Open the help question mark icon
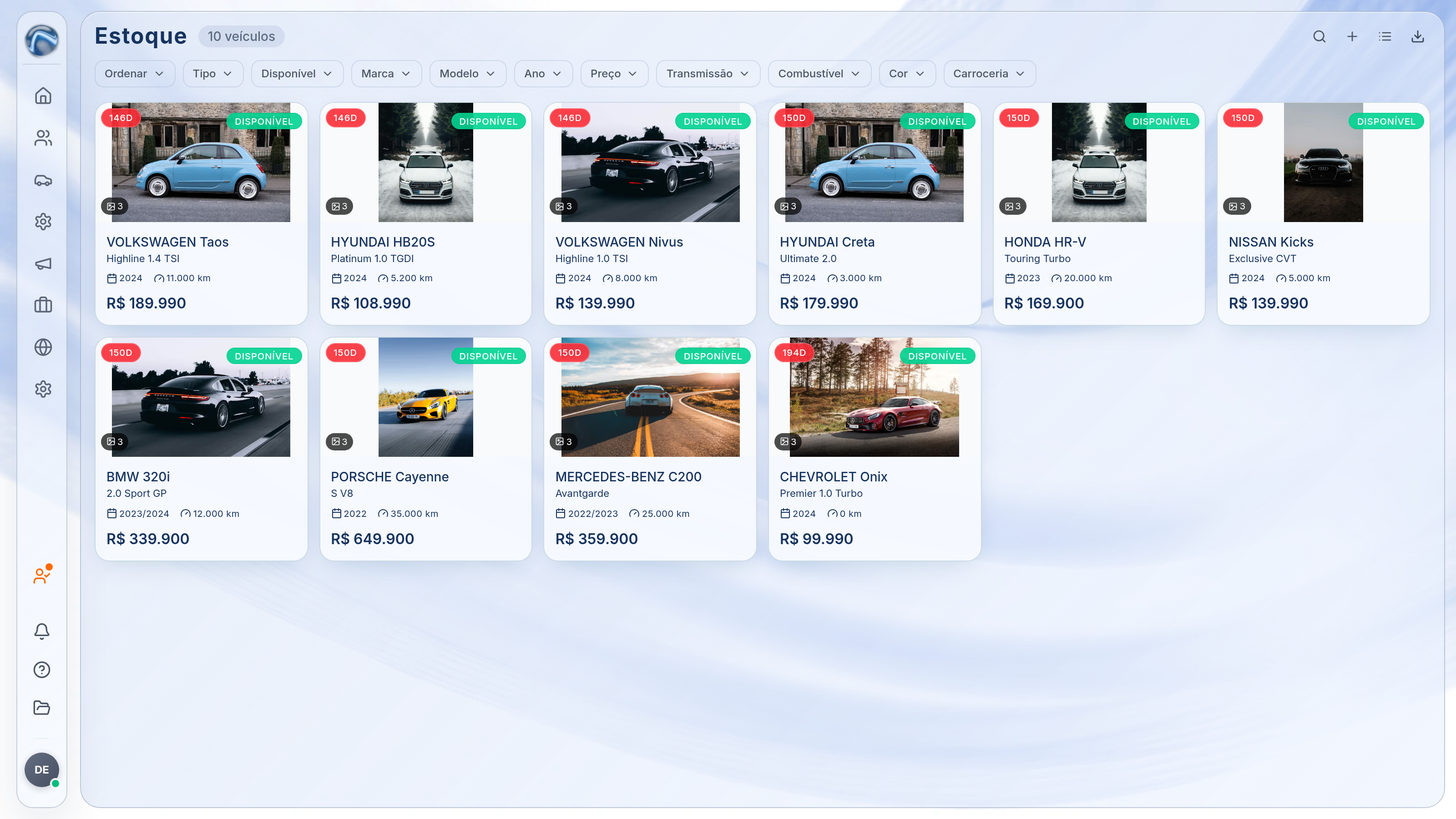 pos(42,670)
